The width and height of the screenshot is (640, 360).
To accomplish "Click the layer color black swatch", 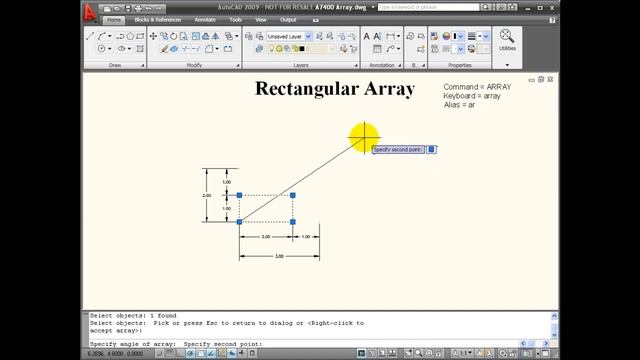I will click(x=302, y=49).
